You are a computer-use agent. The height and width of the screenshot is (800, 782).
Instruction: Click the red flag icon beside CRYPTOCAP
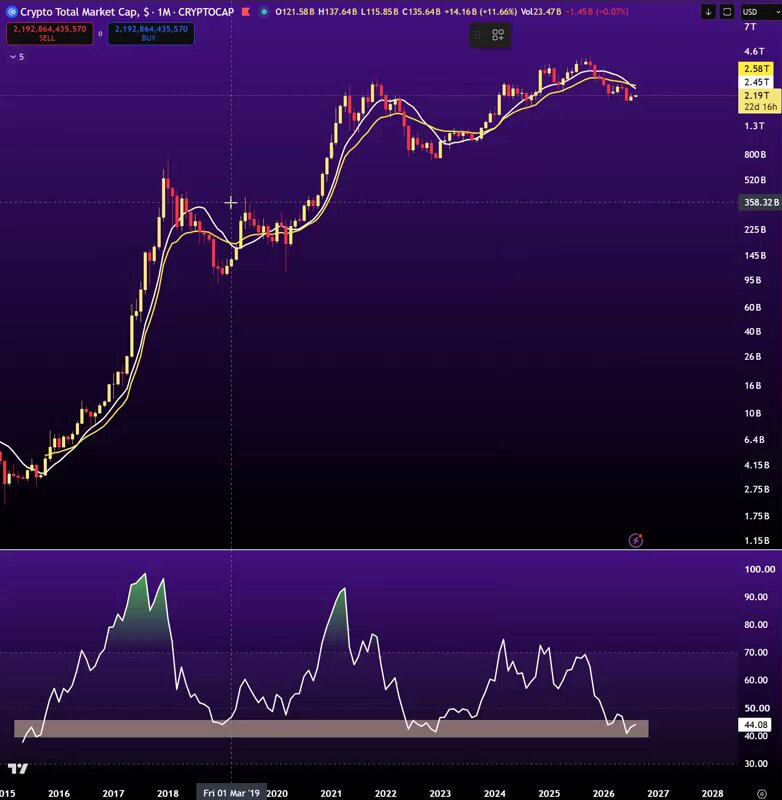(x=245, y=12)
